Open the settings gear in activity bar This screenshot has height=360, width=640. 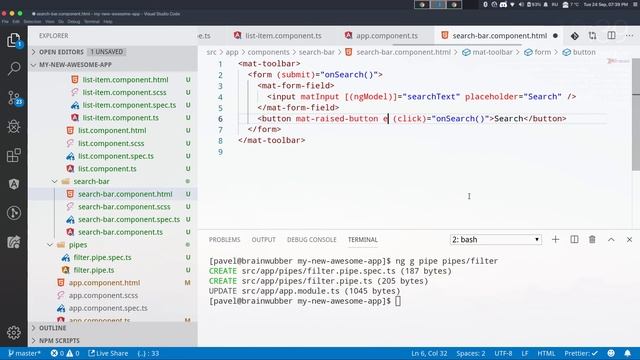(x=14, y=333)
